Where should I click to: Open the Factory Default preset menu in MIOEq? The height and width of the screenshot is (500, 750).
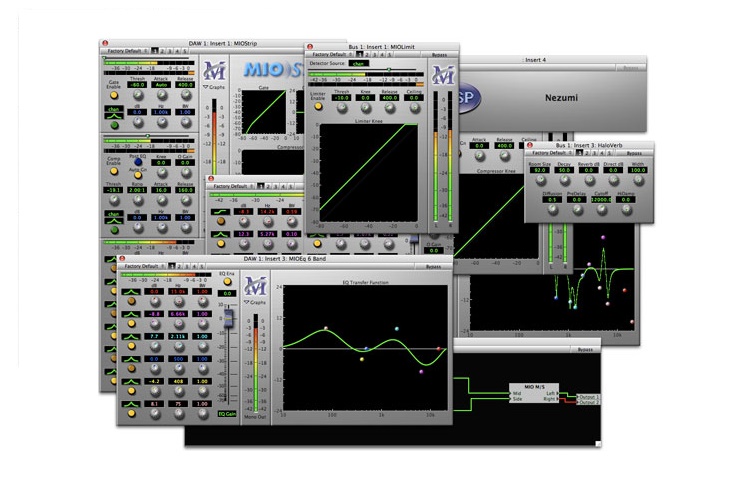[x=142, y=267]
